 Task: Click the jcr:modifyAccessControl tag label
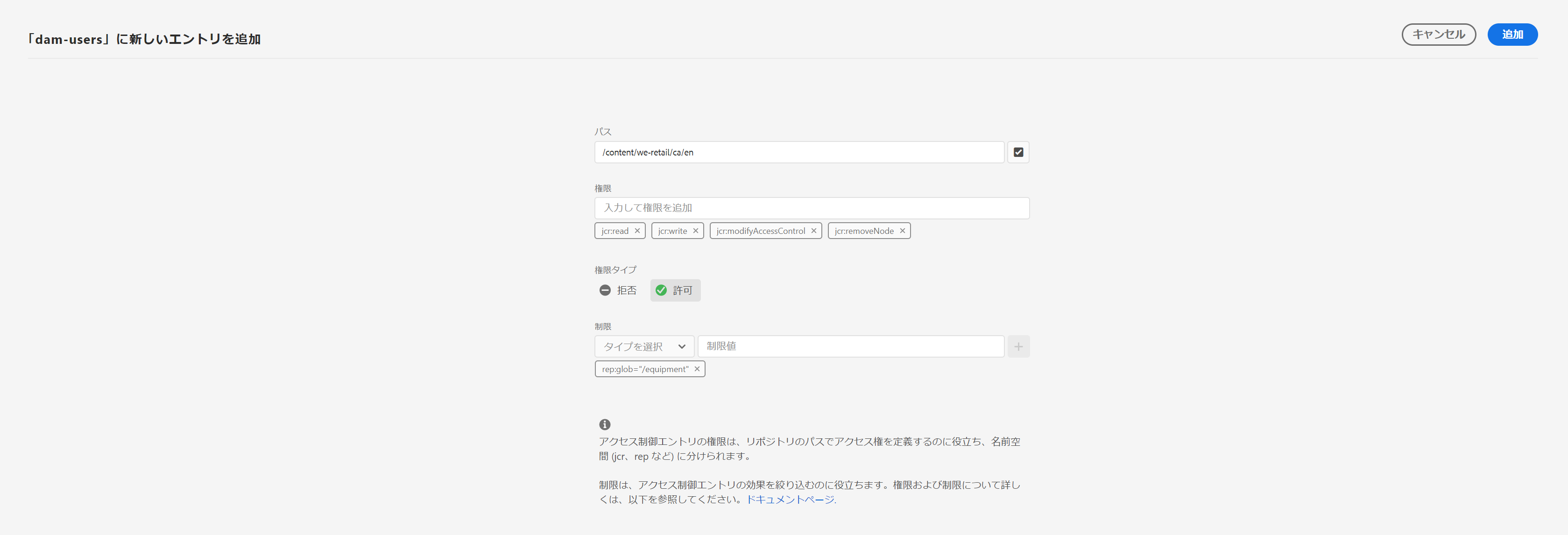pyautogui.click(x=760, y=231)
